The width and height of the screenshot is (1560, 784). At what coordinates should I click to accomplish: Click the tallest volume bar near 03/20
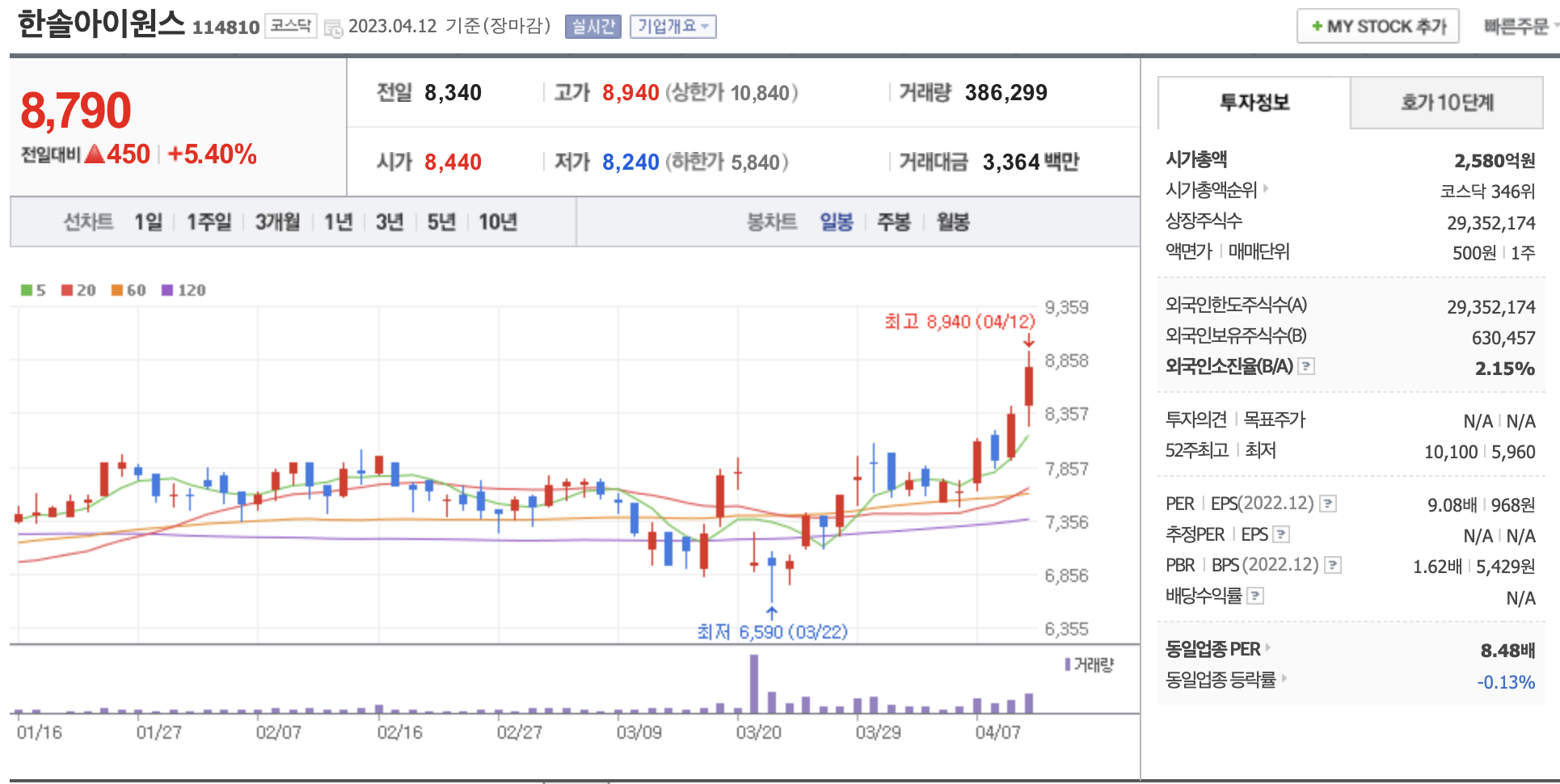coord(754,683)
